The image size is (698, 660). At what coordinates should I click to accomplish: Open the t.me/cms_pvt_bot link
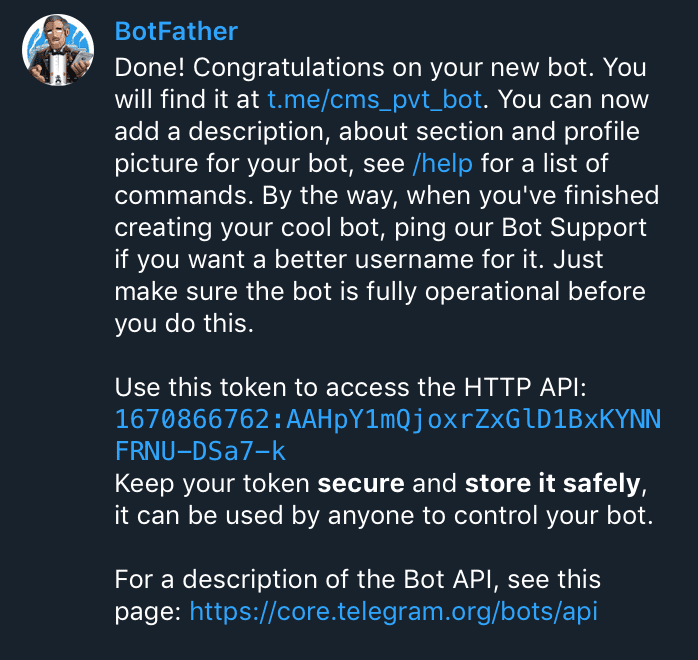click(x=375, y=100)
